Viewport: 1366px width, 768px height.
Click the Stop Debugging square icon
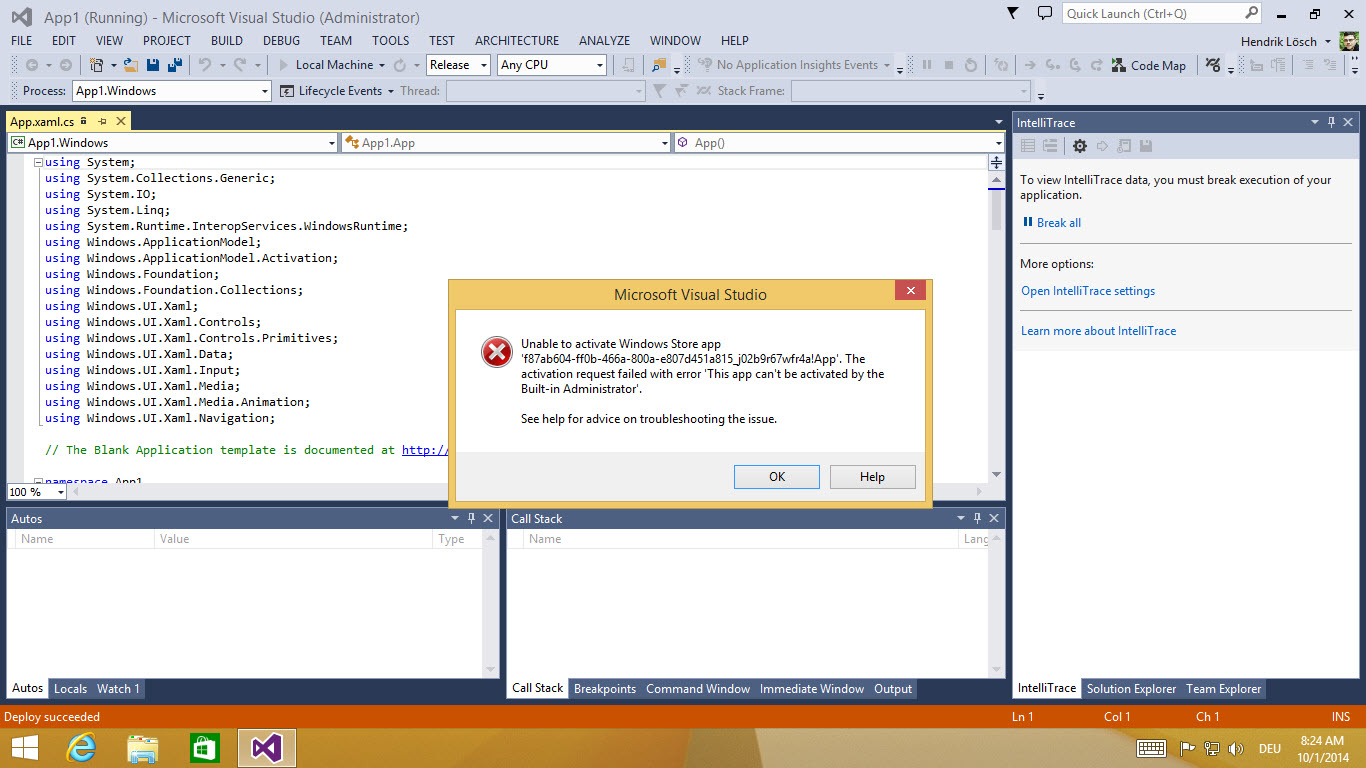949,65
